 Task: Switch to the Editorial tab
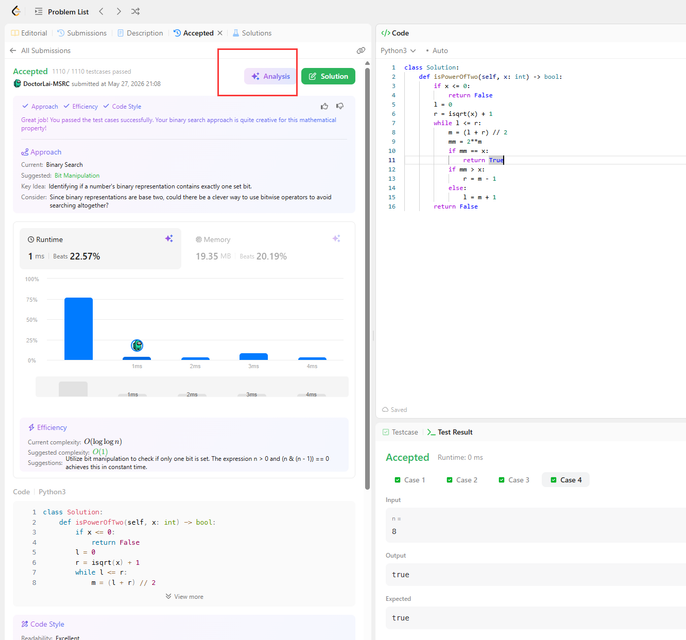(x=29, y=33)
